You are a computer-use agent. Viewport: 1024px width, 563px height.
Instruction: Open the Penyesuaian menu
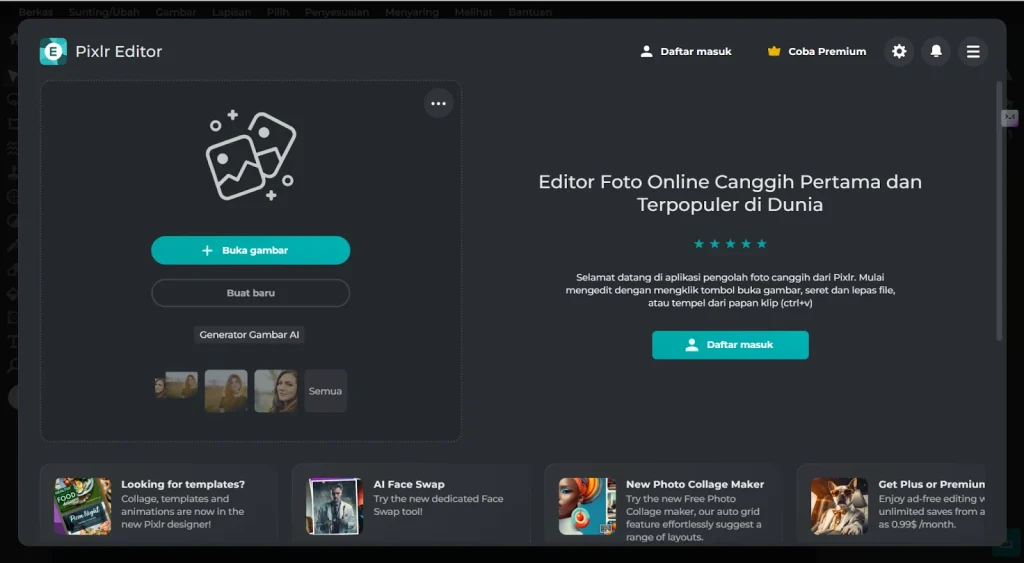(336, 12)
